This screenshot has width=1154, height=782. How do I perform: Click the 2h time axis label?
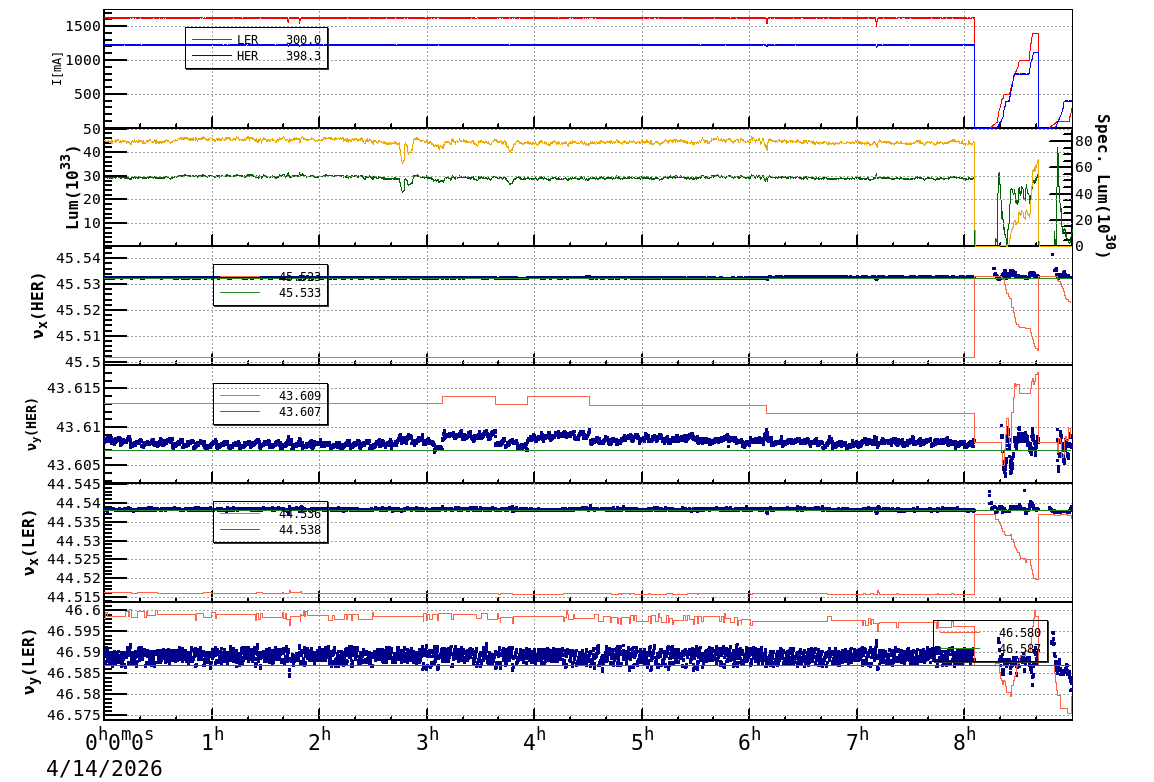click(319, 741)
